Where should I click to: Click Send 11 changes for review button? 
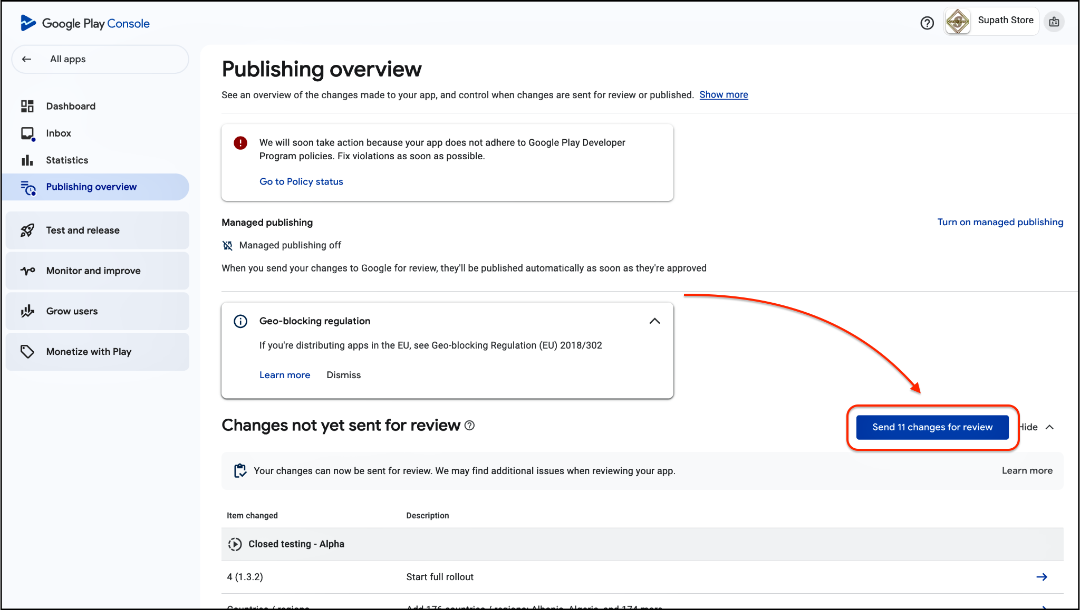[932, 427]
